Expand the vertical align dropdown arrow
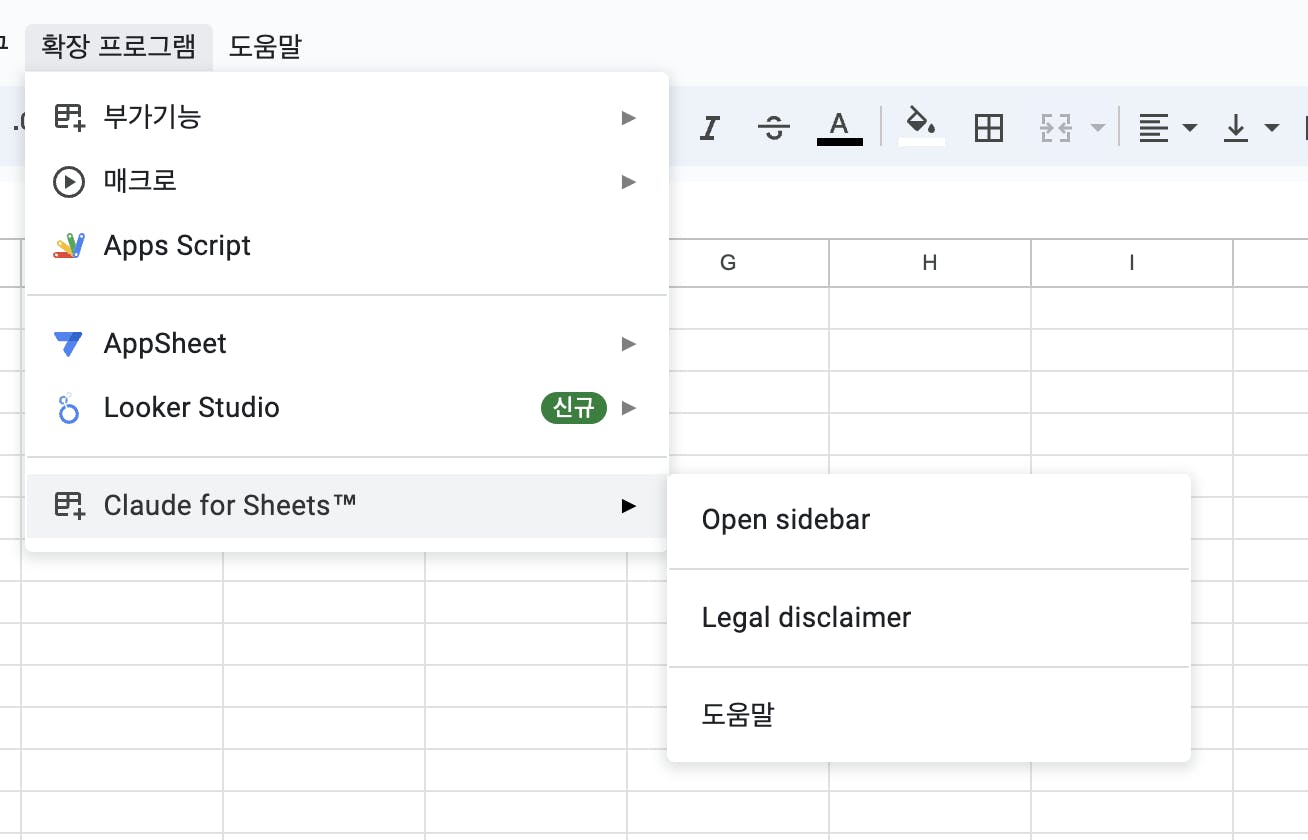 [1272, 128]
